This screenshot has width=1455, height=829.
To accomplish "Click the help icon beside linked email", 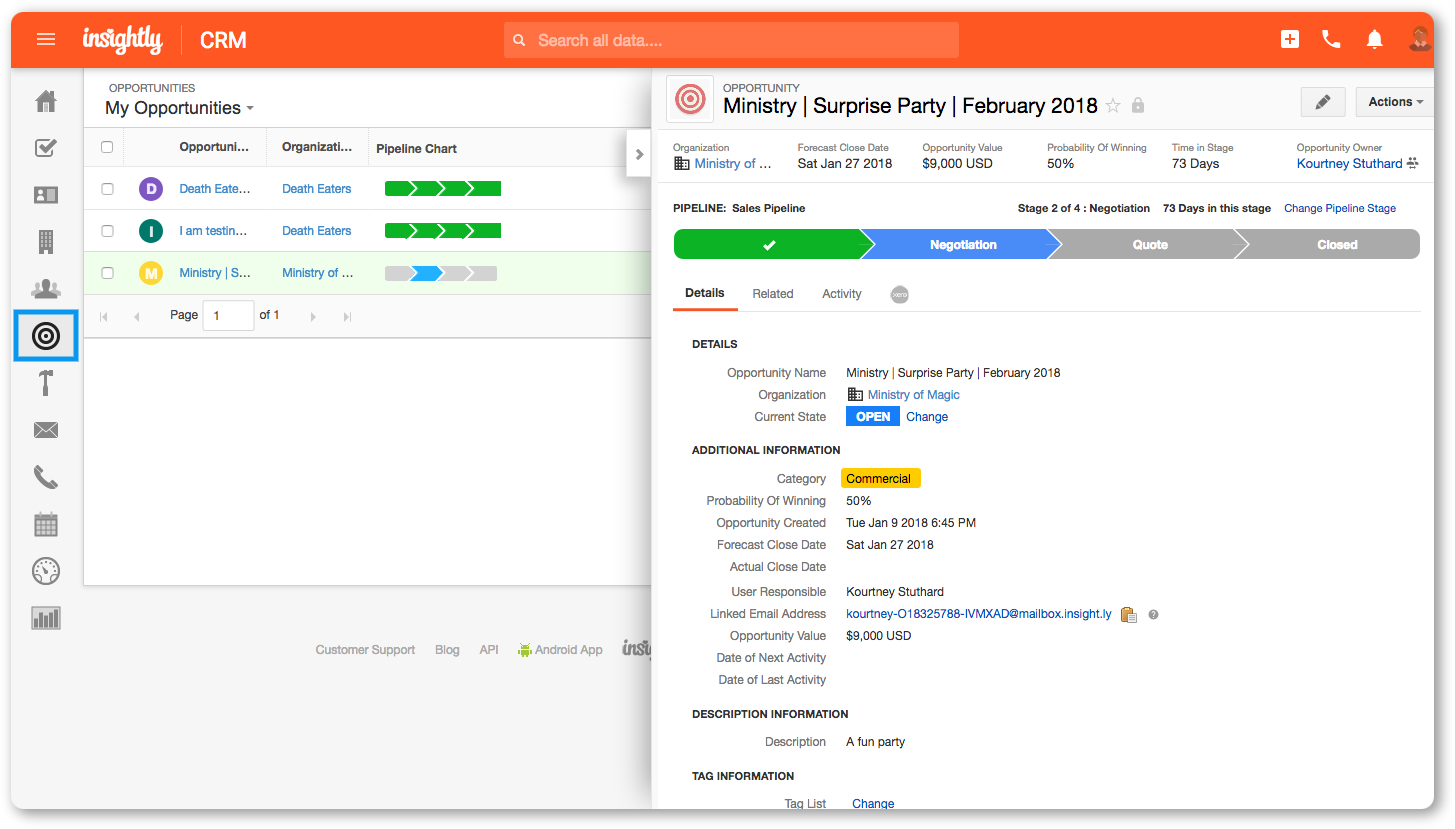I will [x=1153, y=615].
